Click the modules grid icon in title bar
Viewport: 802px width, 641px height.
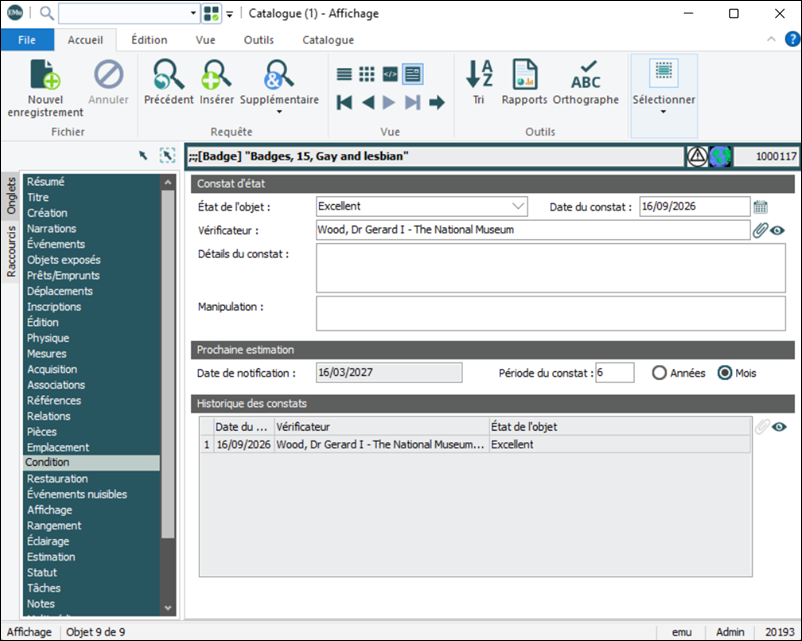click(211, 14)
